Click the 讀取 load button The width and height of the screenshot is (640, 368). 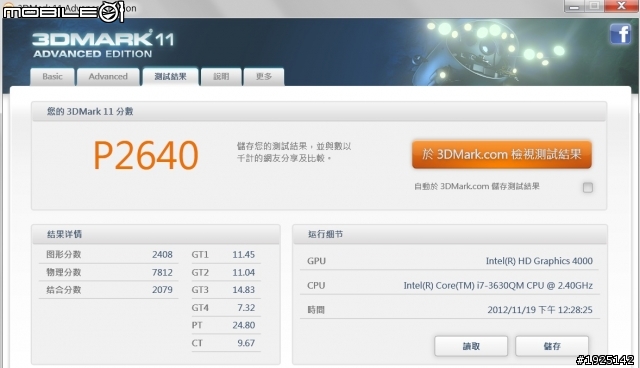471,346
